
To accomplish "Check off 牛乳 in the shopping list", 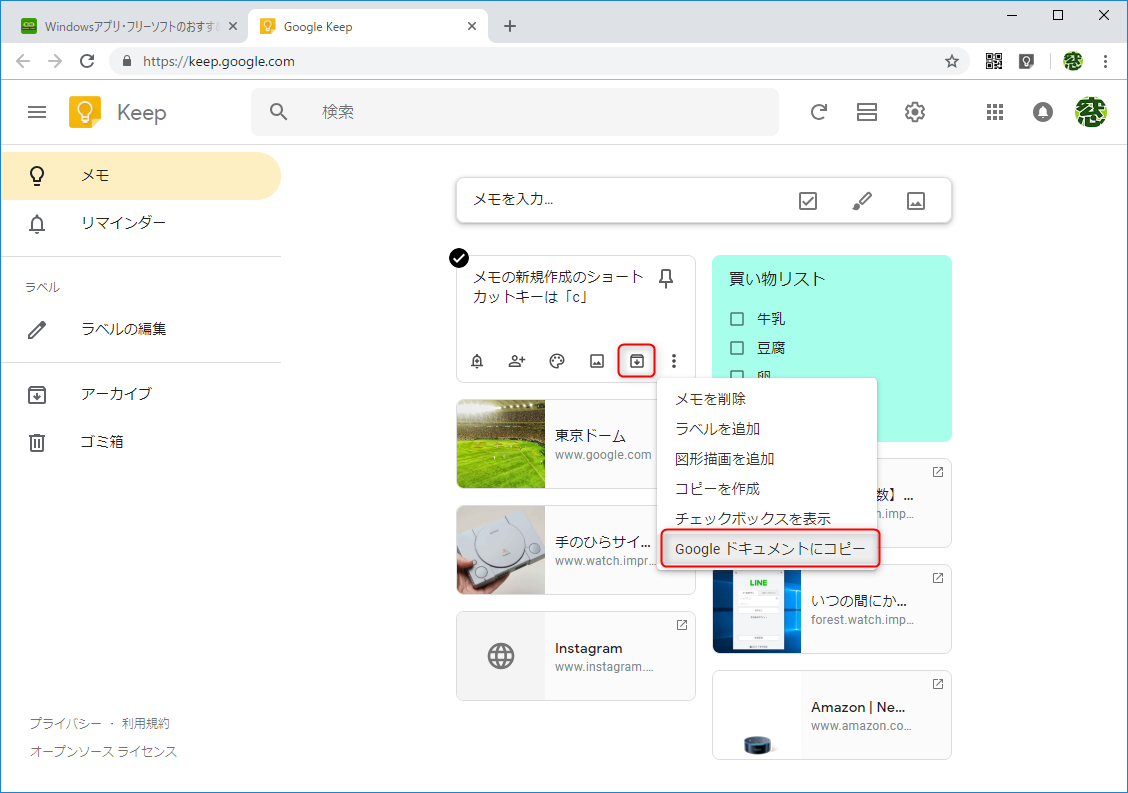I will click(737, 316).
